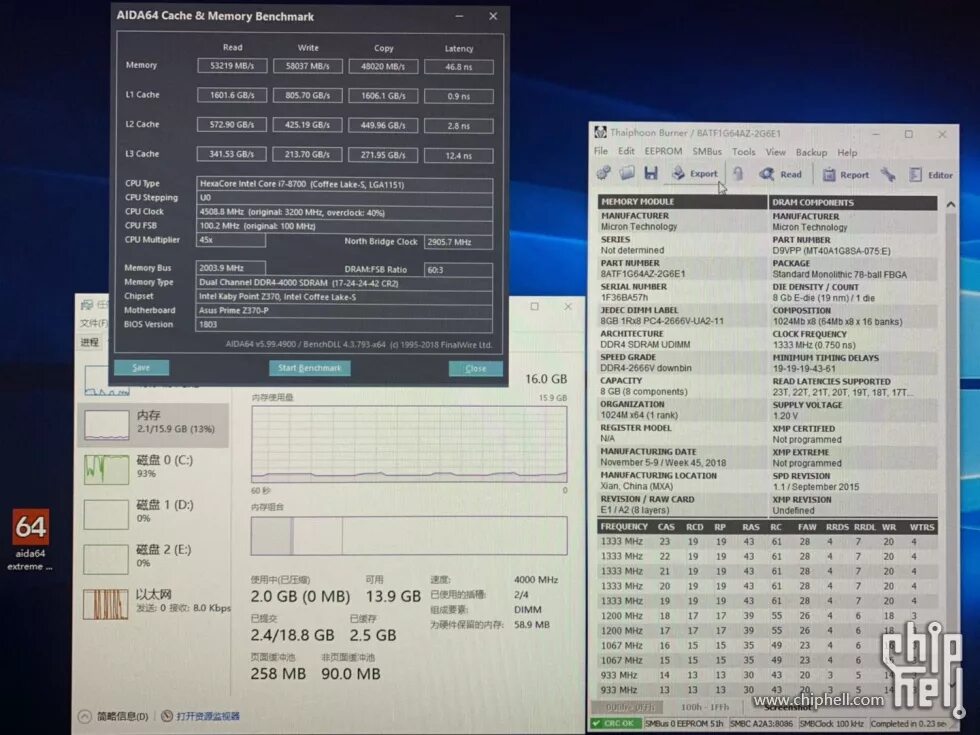Screen dimensions: 980x735
Task: Open the EEPROM menu
Action: pos(663,151)
